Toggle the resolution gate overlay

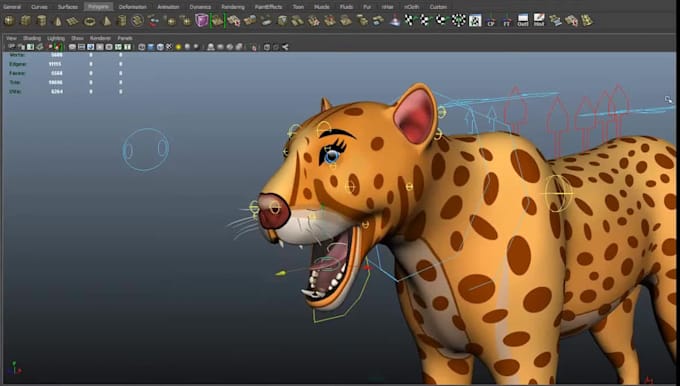pos(90,47)
